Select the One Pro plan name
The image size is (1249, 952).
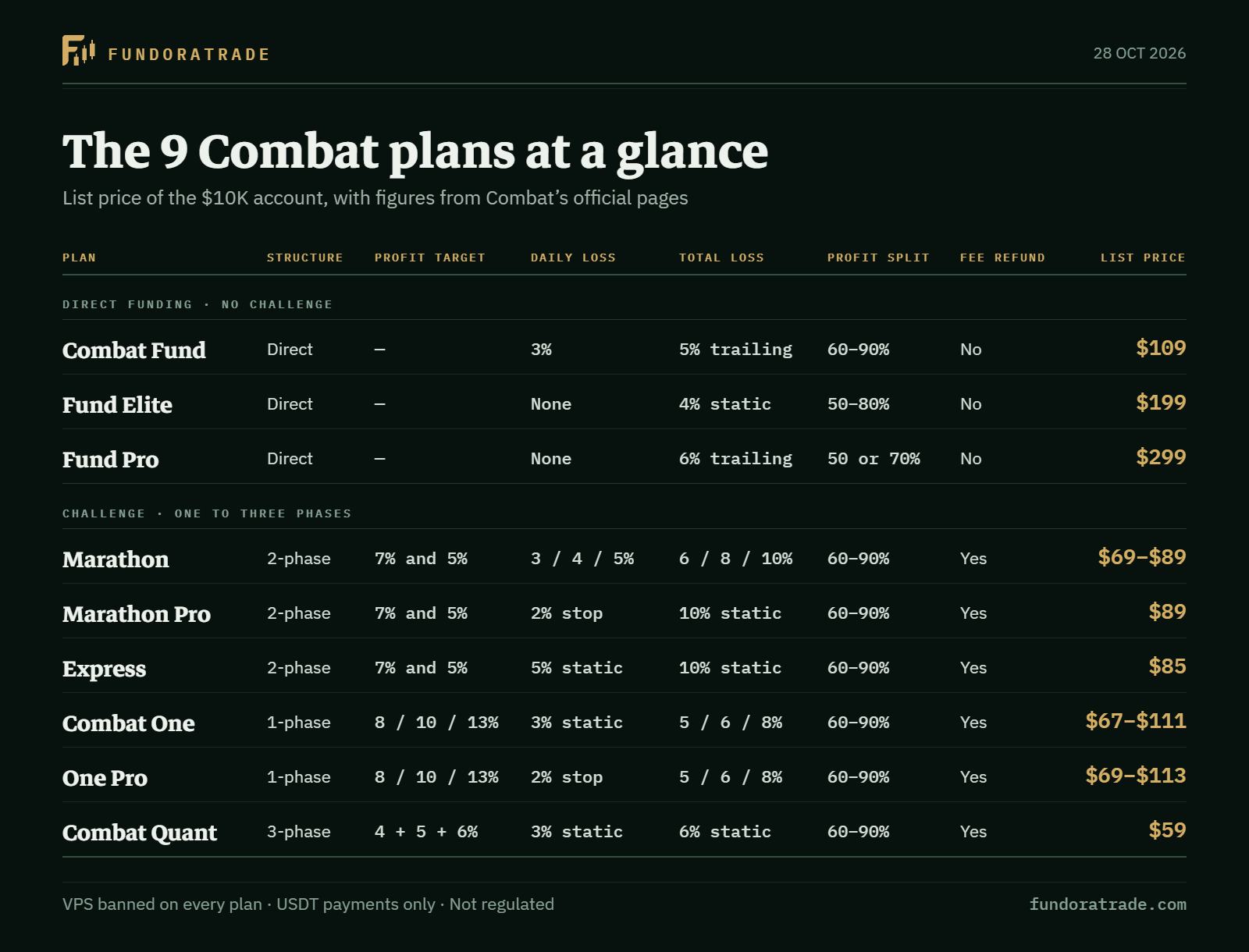(105, 778)
